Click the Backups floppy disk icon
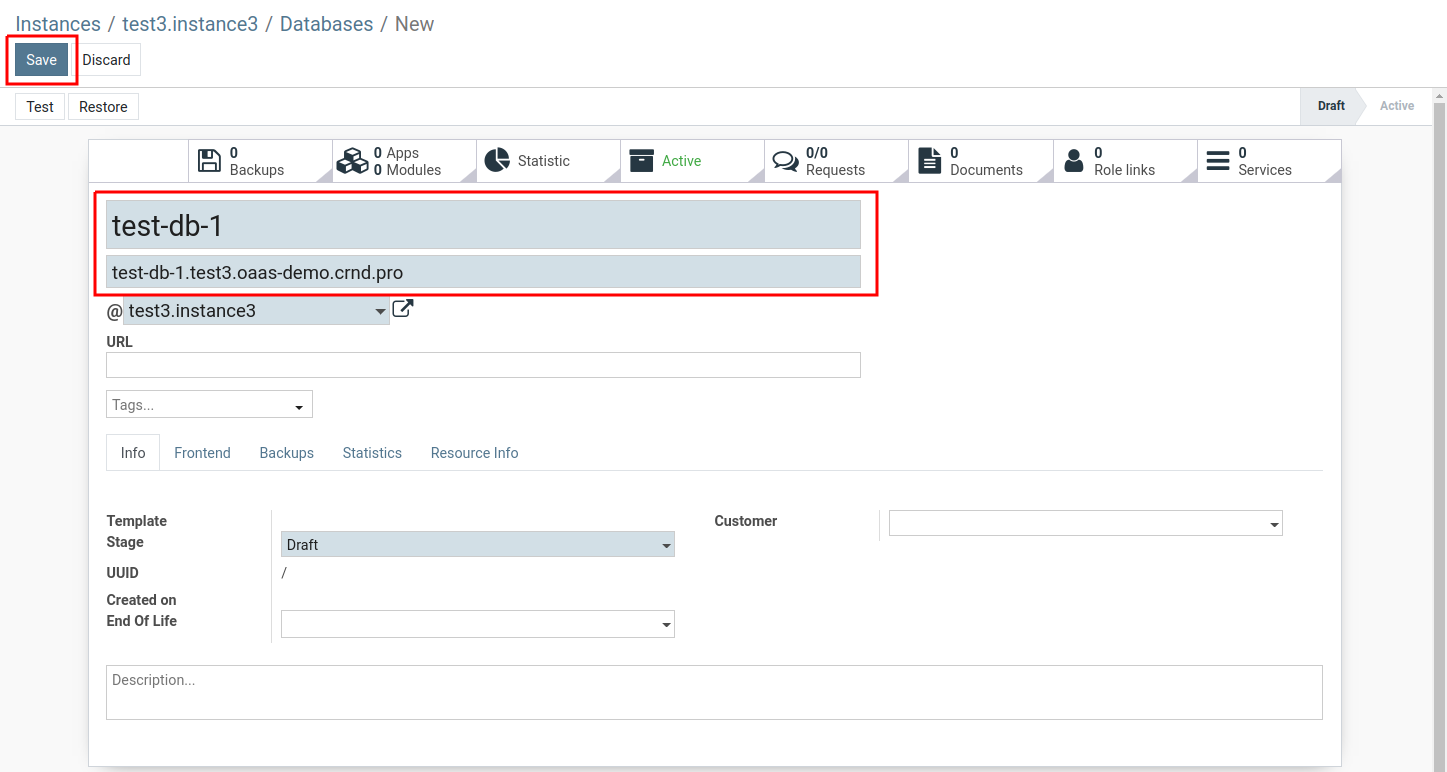Screen dimensions: 1447x772 click(x=209, y=161)
